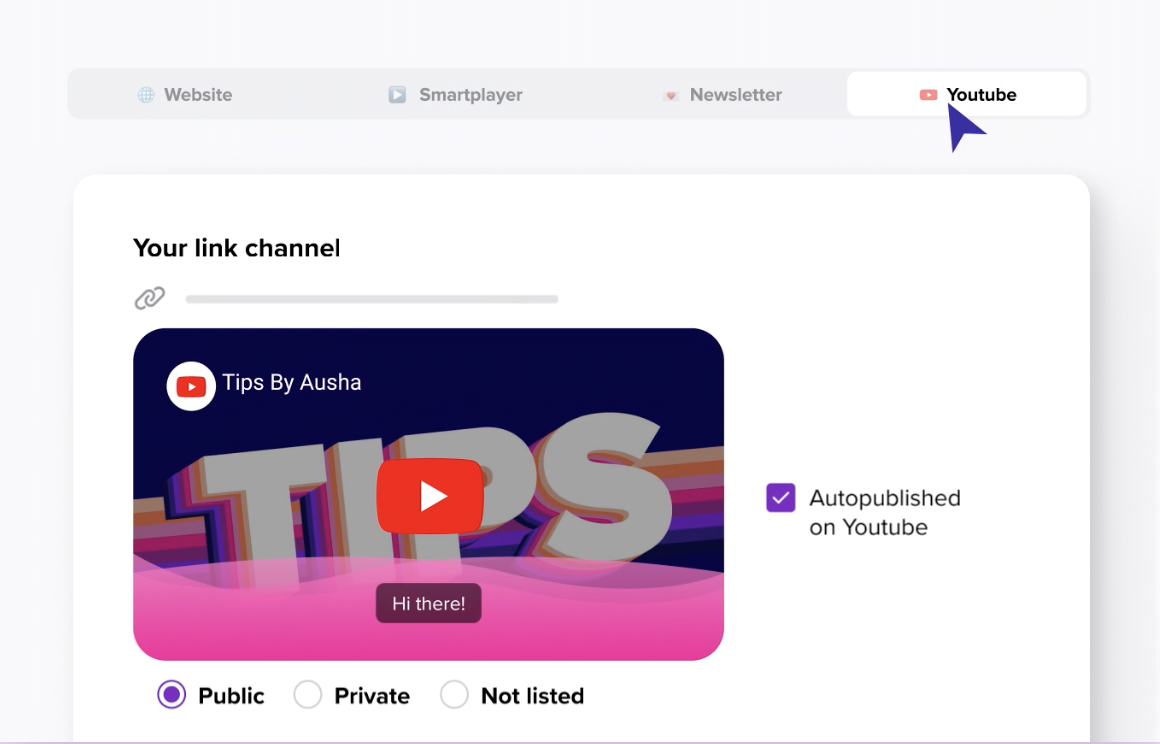This screenshot has width=1160, height=744.
Task: Click the 'Tips By Ausha' video title
Action: pos(291,382)
